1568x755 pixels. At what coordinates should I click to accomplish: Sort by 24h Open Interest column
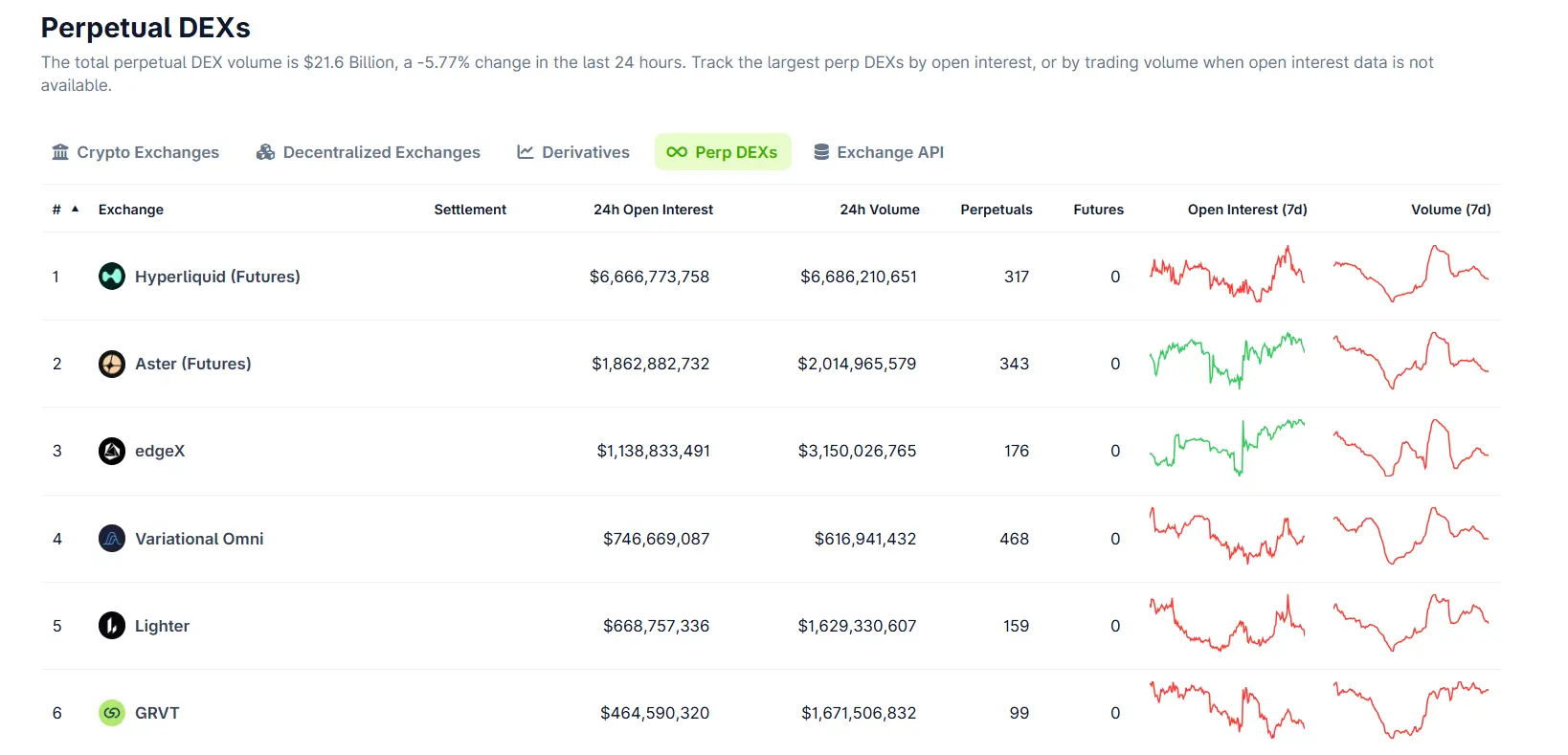(x=653, y=210)
